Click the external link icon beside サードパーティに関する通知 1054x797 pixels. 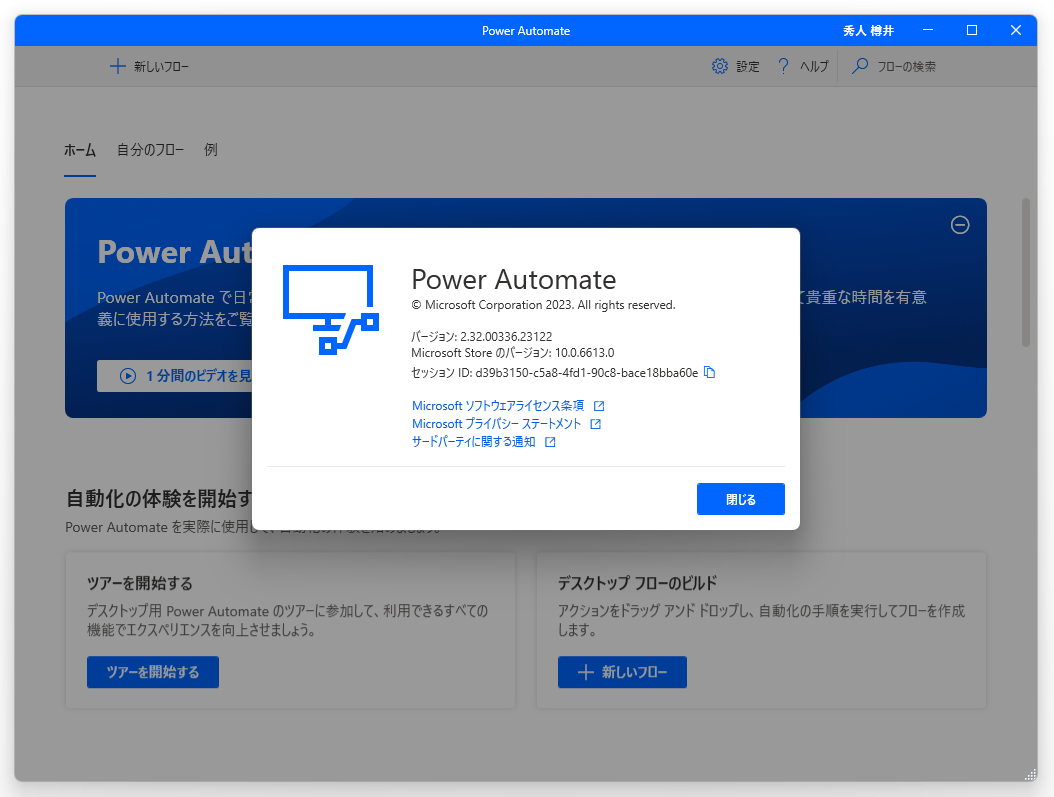tap(549, 441)
